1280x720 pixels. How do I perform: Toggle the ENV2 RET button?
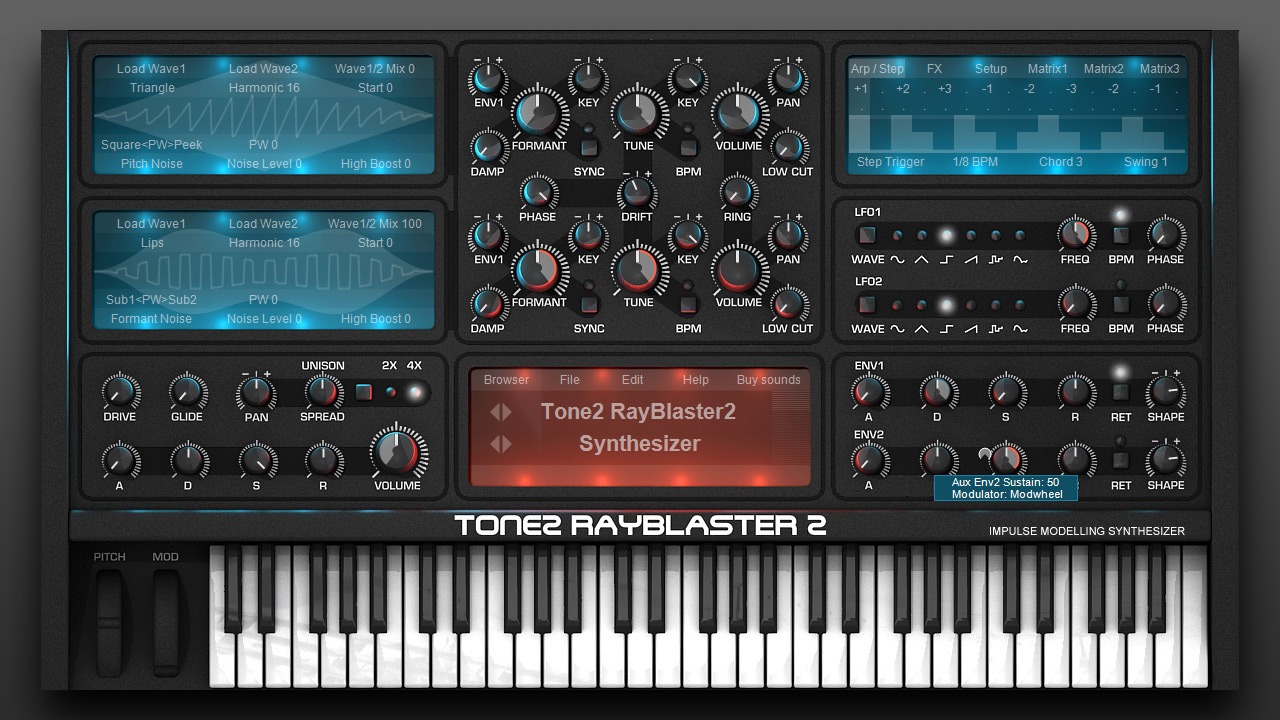[1121, 462]
